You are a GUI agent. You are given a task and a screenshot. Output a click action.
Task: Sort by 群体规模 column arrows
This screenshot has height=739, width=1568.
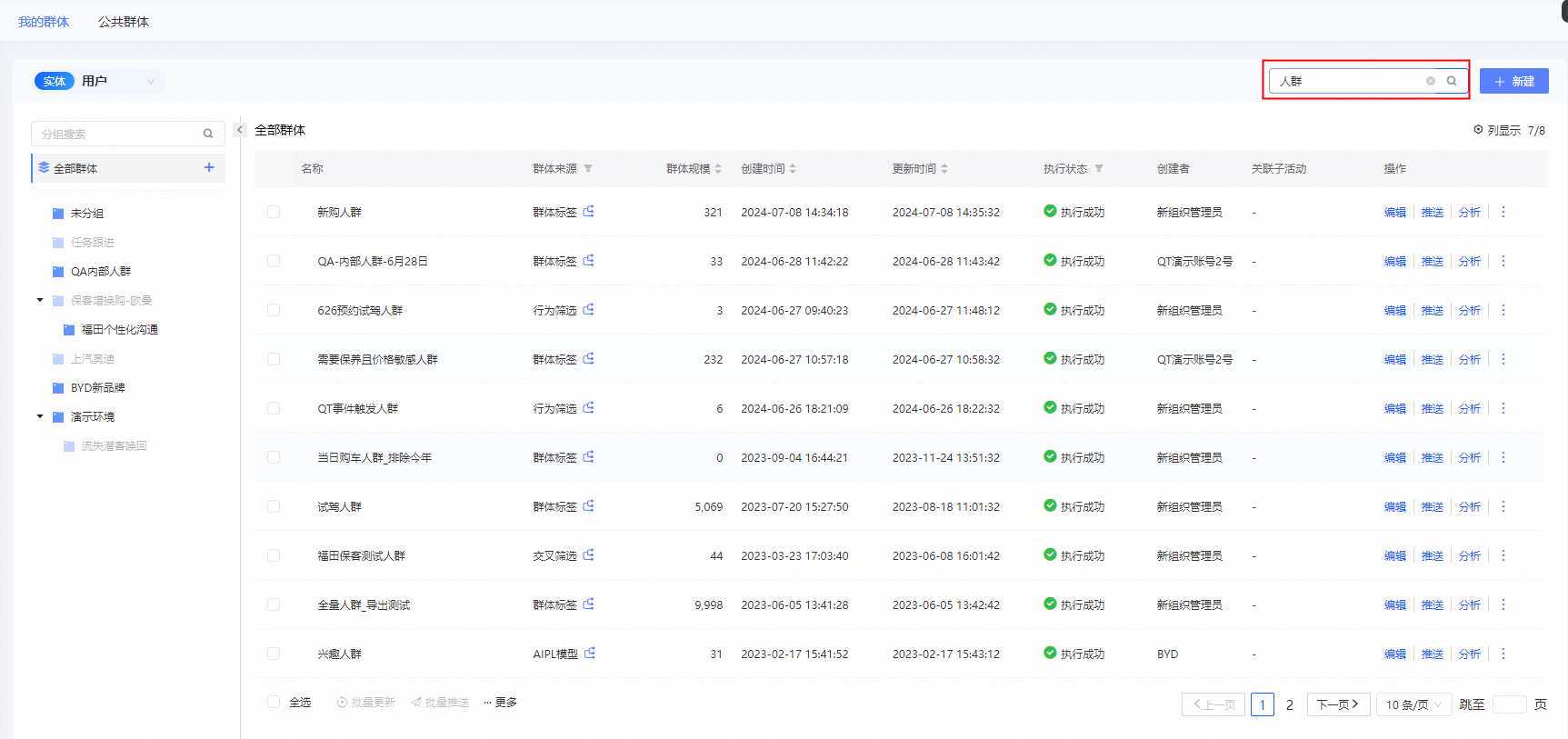tap(718, 168)
